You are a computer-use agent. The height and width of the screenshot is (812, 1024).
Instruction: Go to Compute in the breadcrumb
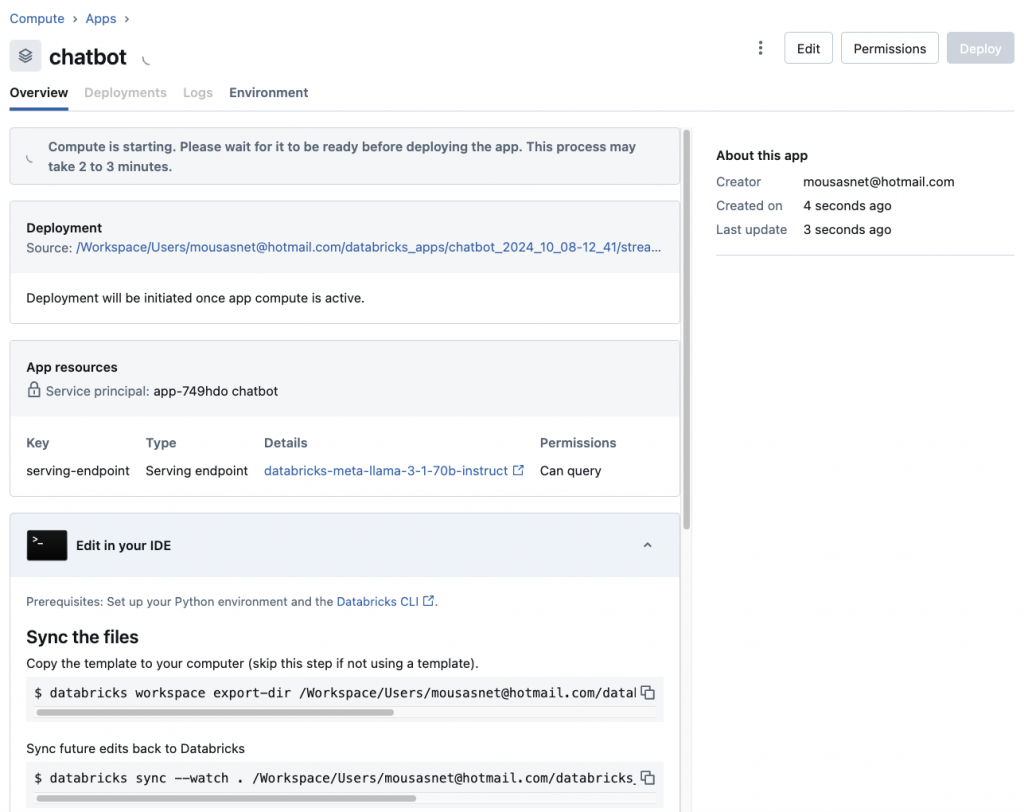click(37, 19)
